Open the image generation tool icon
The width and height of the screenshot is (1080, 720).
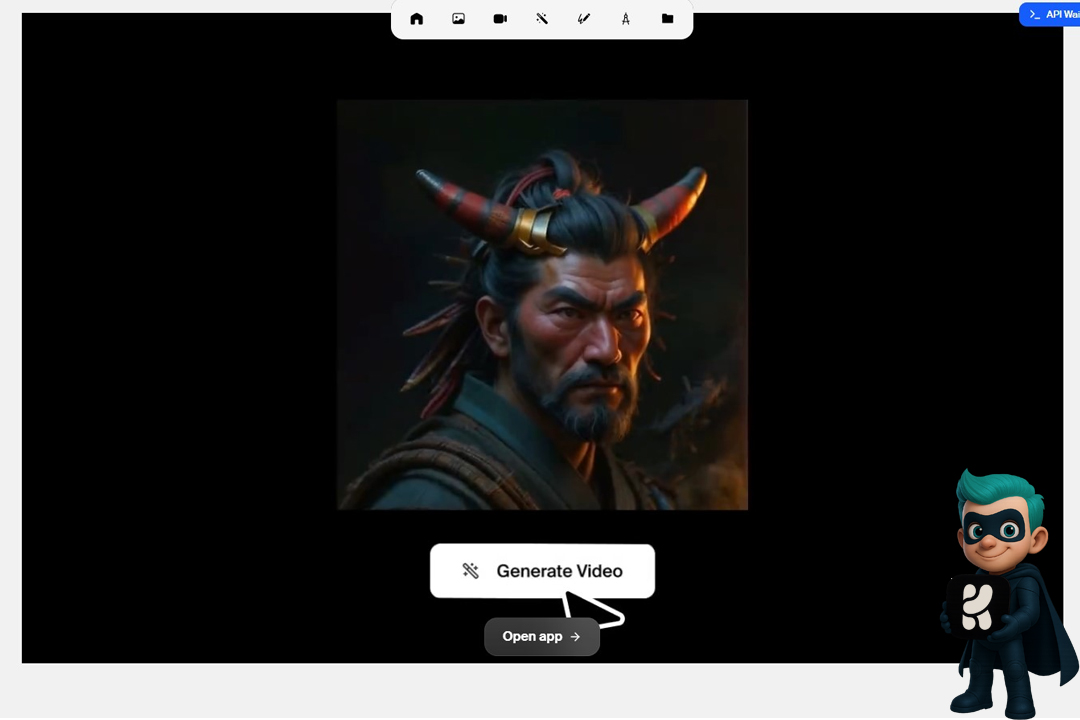pos(458,19)
